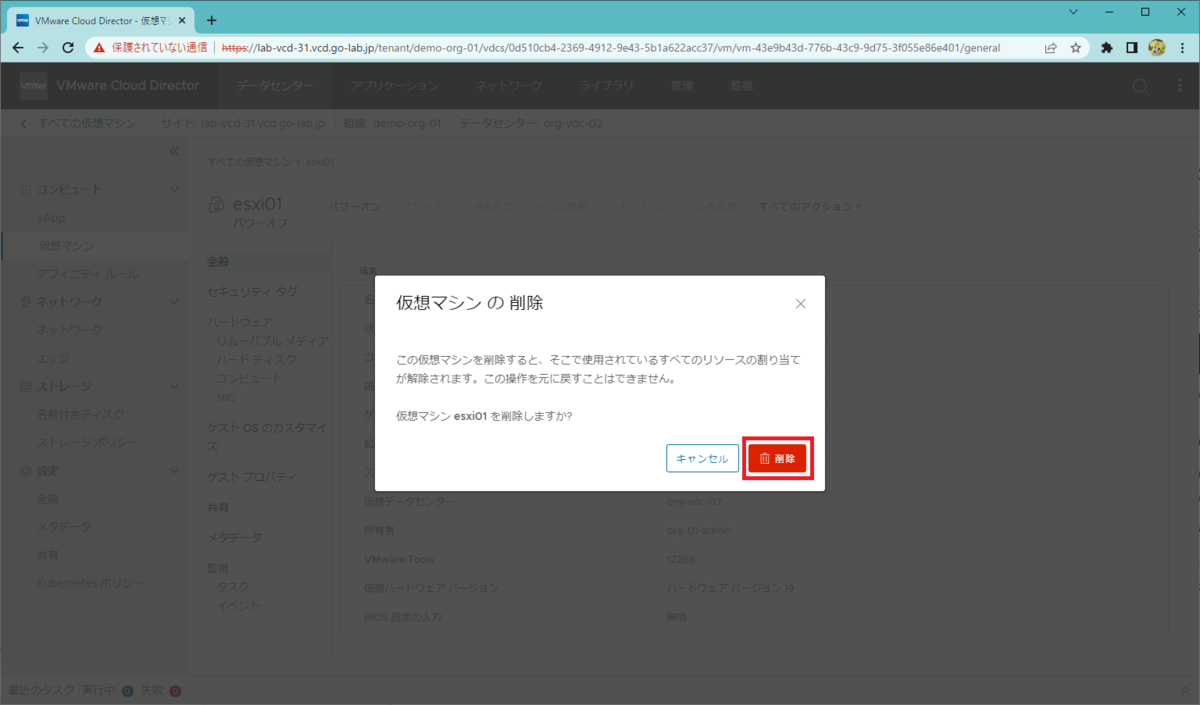The height and width of the screenshot is (705, 1200).
Task: Open the extensions puzzle icon
Action: (x=1107, y=47)
